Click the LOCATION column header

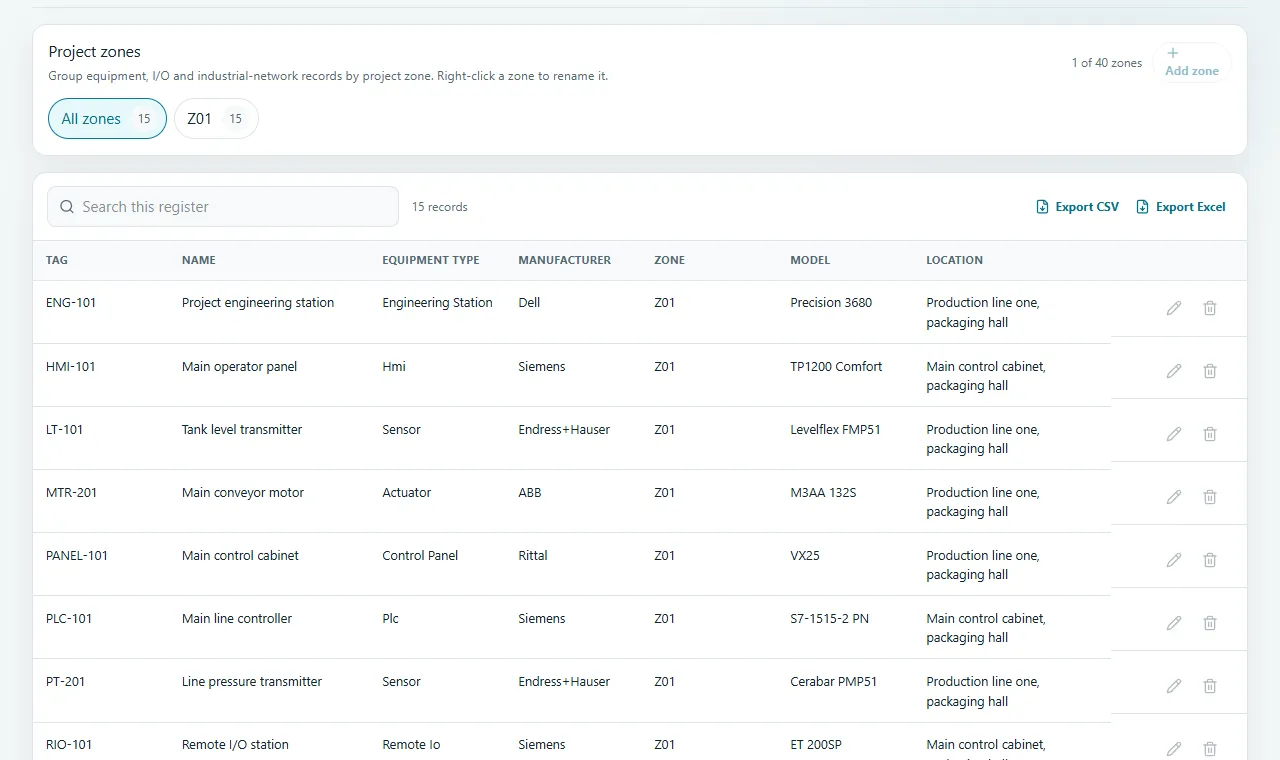(955, 260)
